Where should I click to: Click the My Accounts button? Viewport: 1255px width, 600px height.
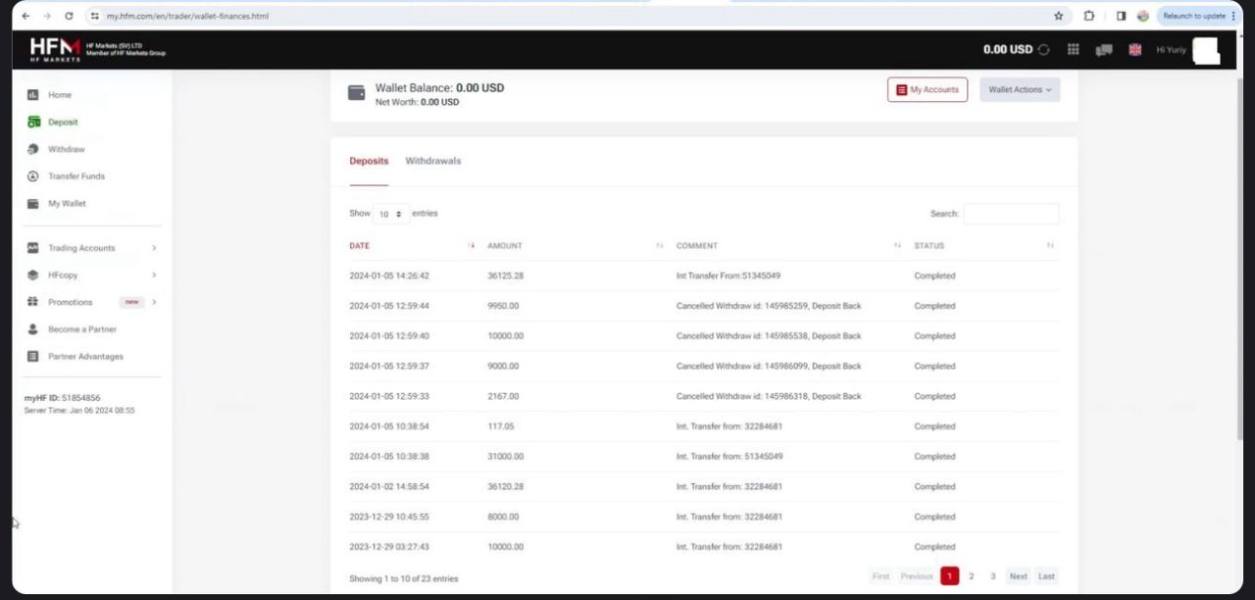click(927, 90)
